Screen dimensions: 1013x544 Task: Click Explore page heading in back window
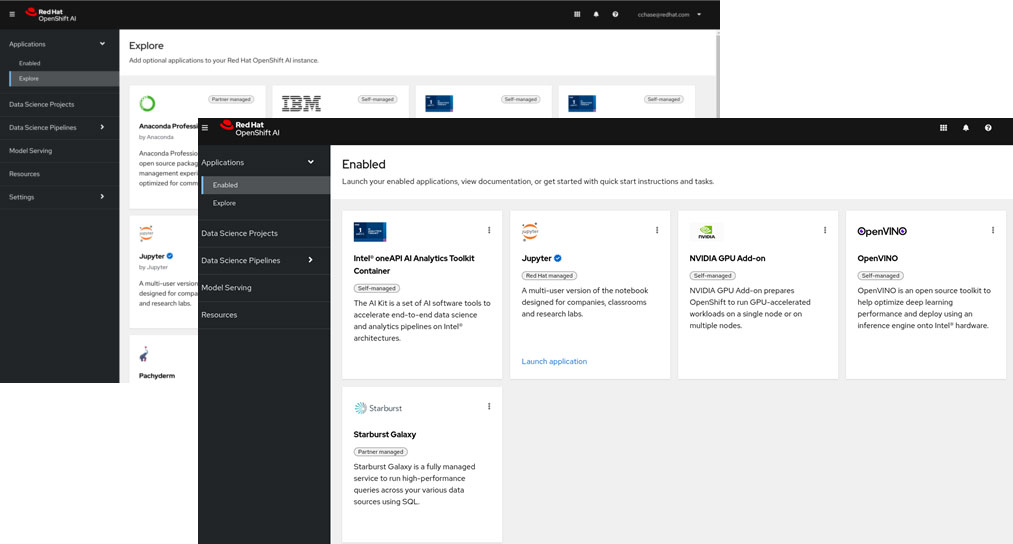pos(146,45)
